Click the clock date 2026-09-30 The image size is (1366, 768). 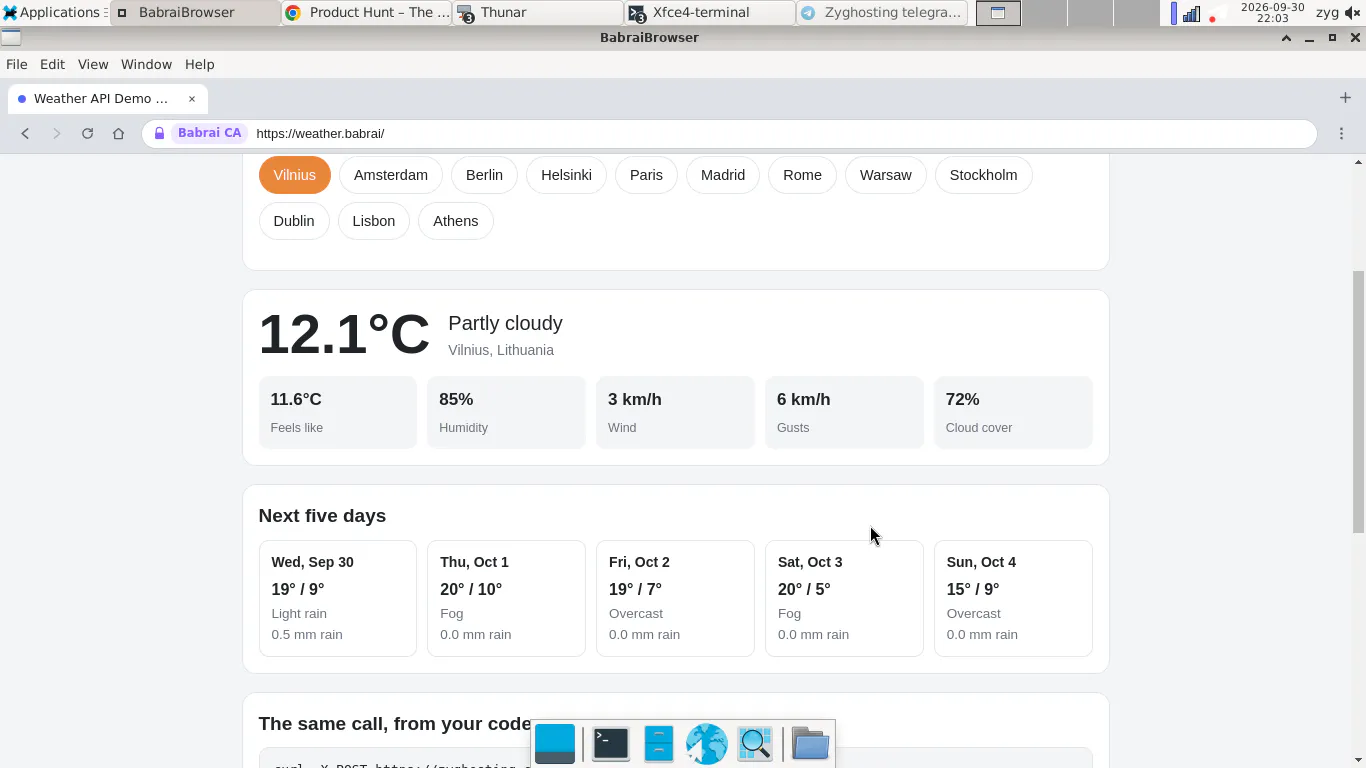coord(1272,7)
